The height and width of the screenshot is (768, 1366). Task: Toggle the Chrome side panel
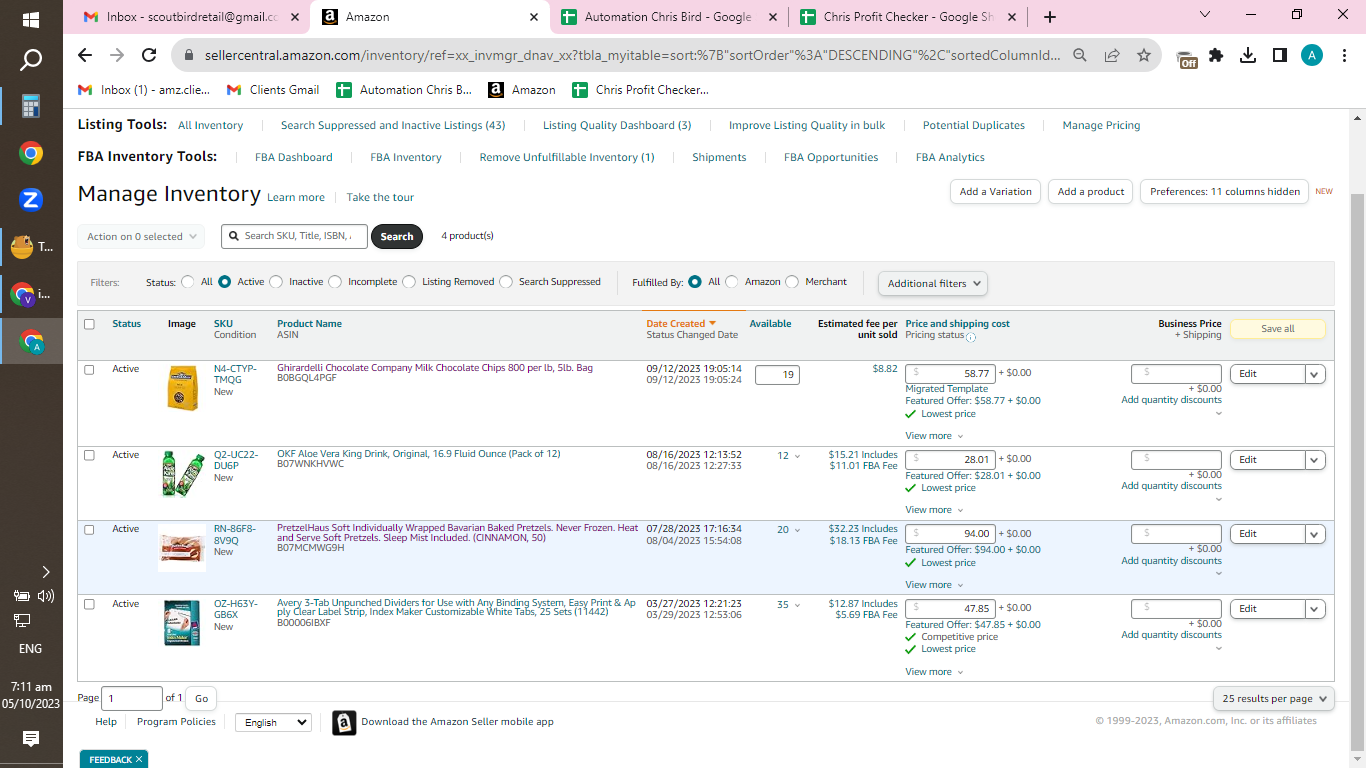pos(1280,56)
